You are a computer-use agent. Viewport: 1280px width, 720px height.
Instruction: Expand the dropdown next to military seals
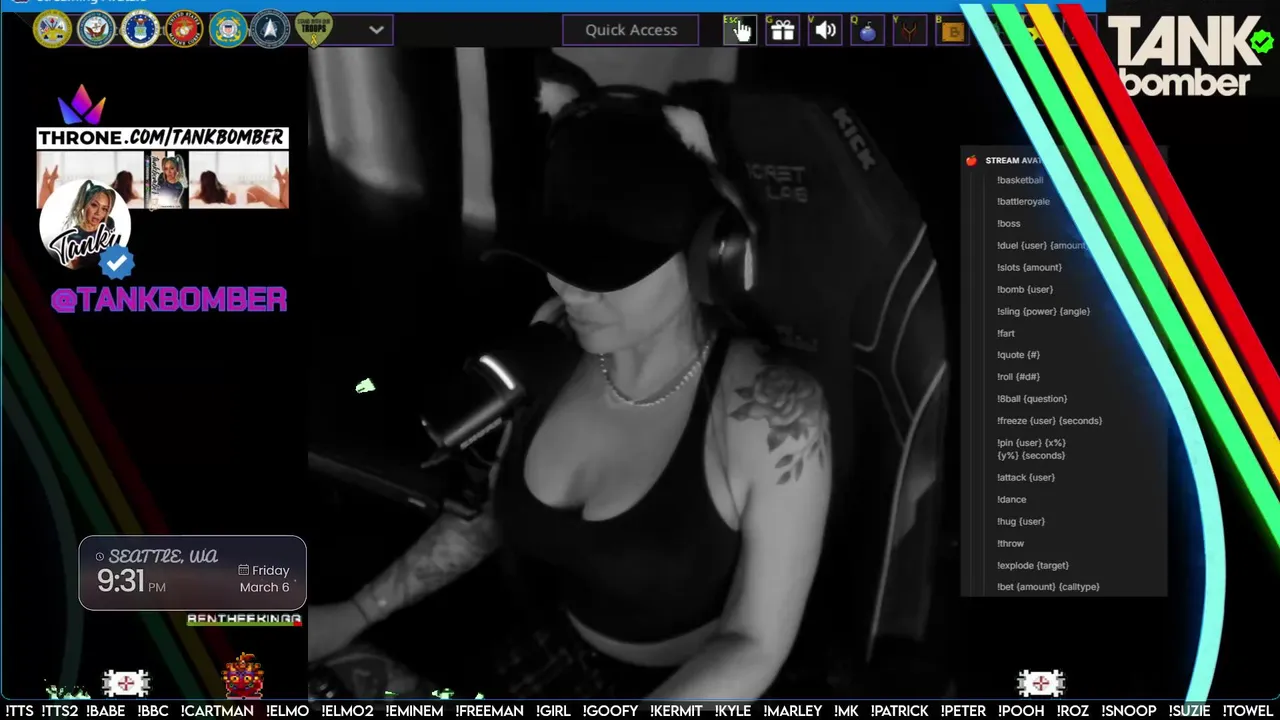[x=376, y=30]
